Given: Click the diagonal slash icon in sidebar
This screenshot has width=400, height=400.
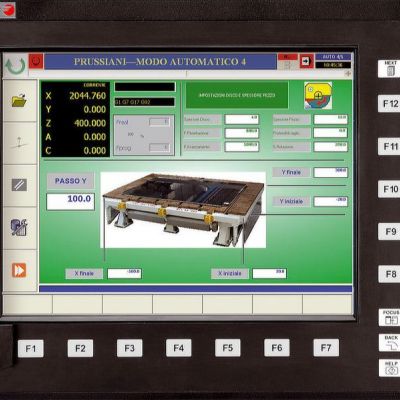Looking at the screenshot, I should click(x=19, y=185).
